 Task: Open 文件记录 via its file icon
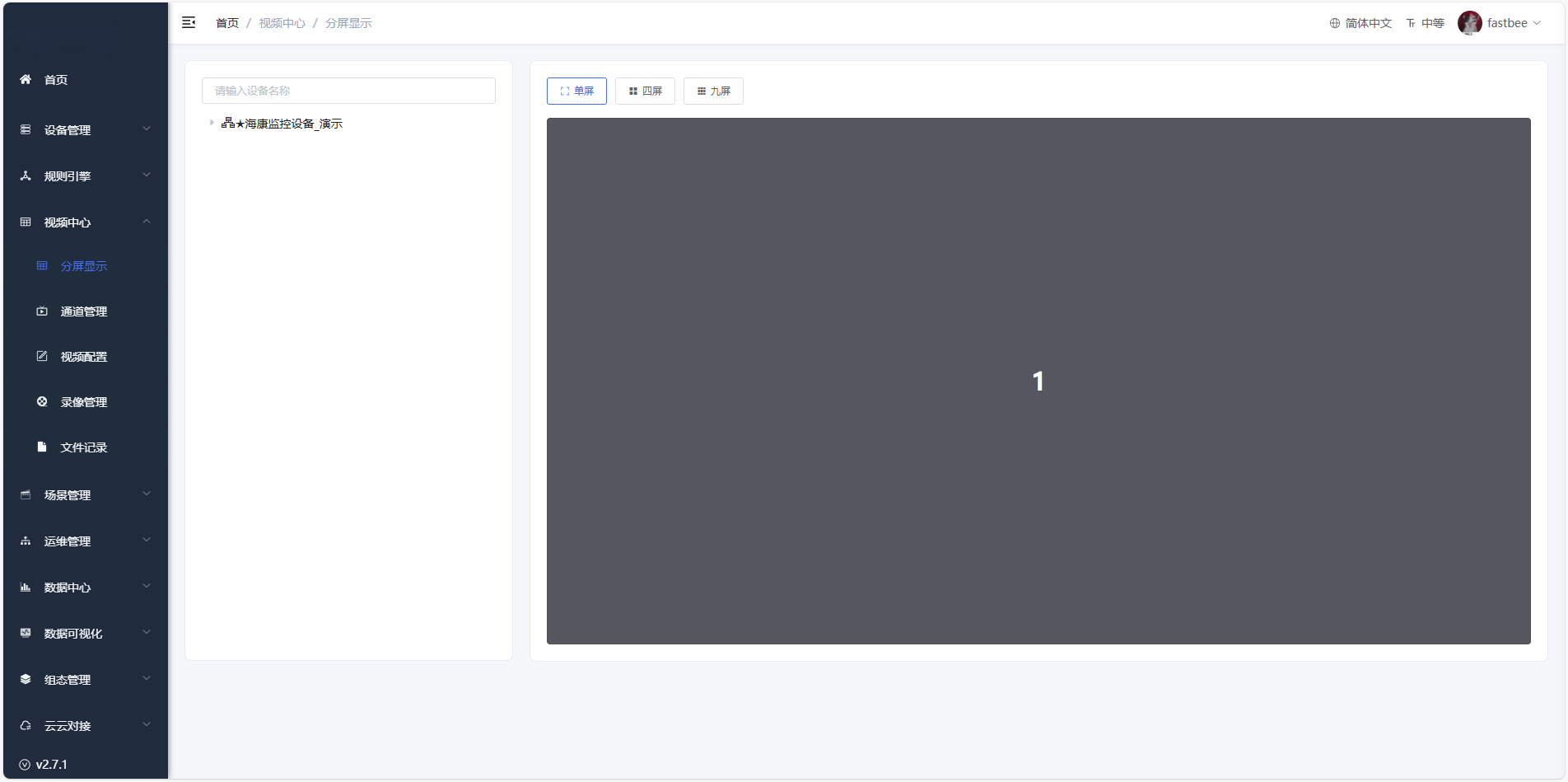pos(42,447)
